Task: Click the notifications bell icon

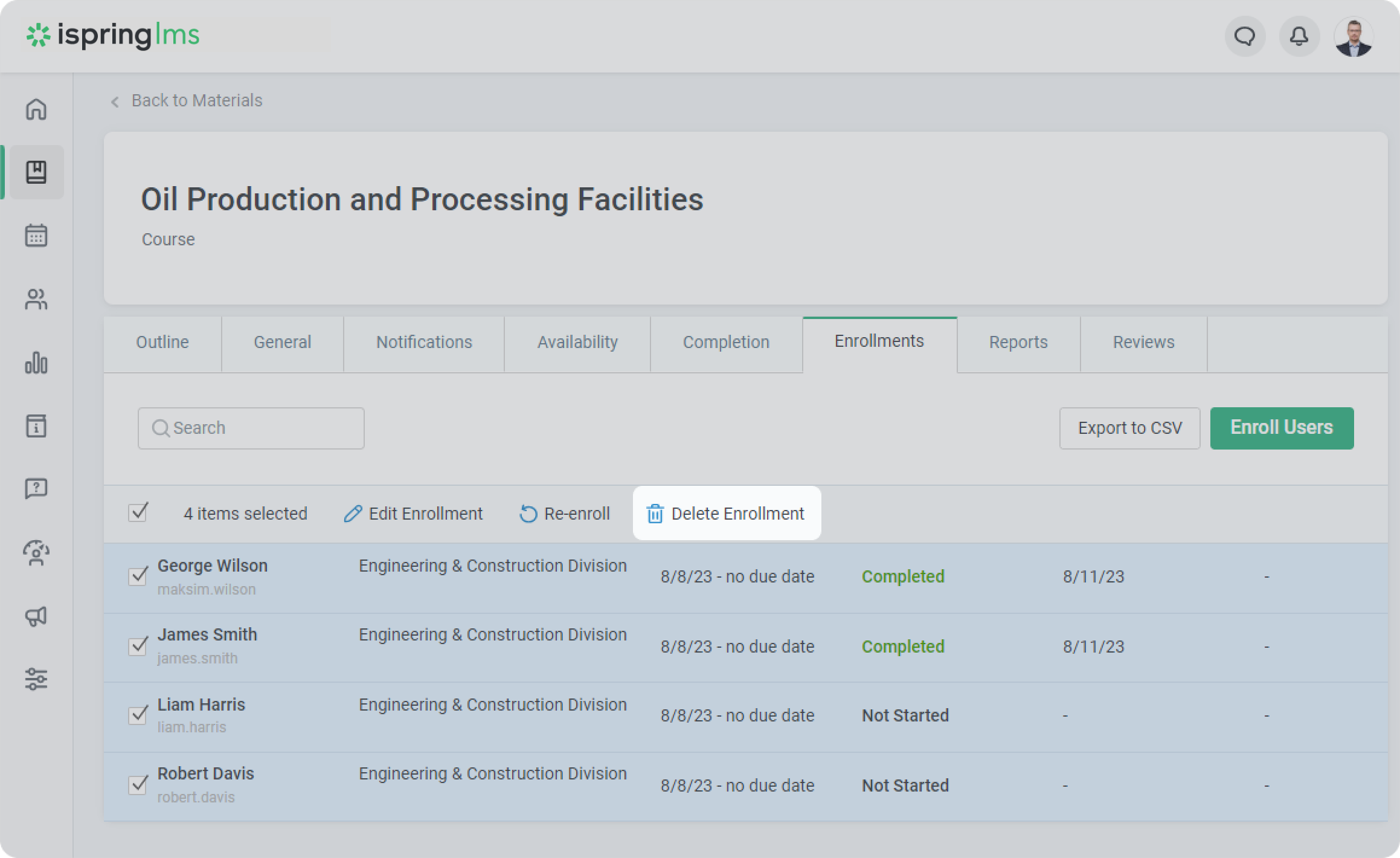Action: tap(1299, 37)
